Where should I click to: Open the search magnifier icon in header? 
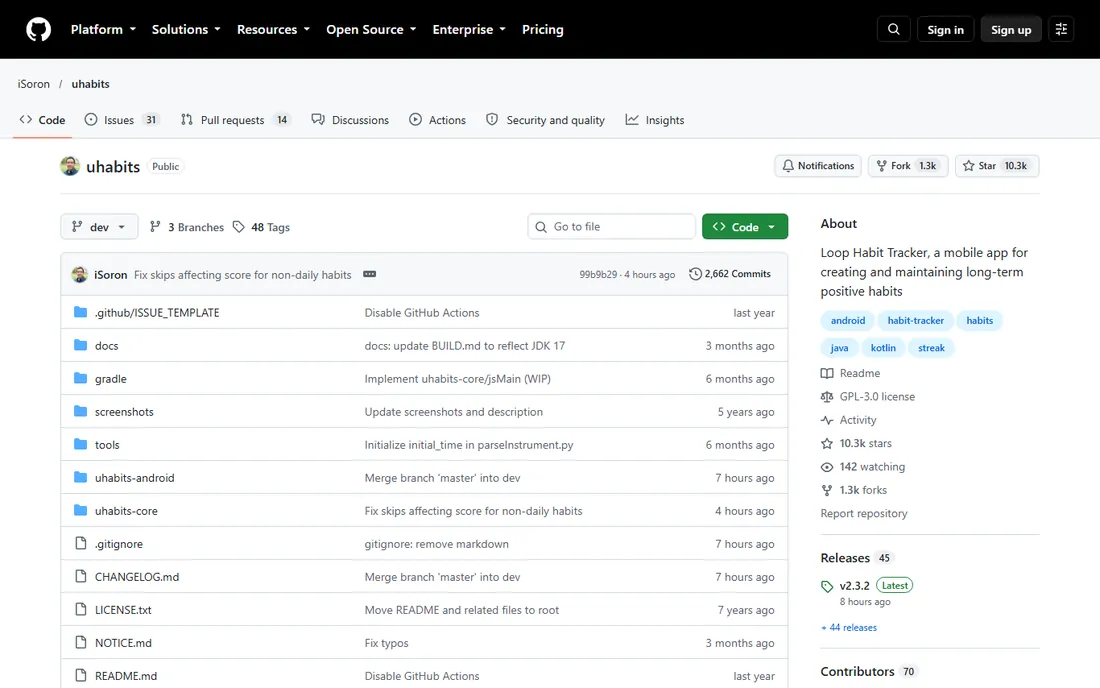(x=893, y=29)
